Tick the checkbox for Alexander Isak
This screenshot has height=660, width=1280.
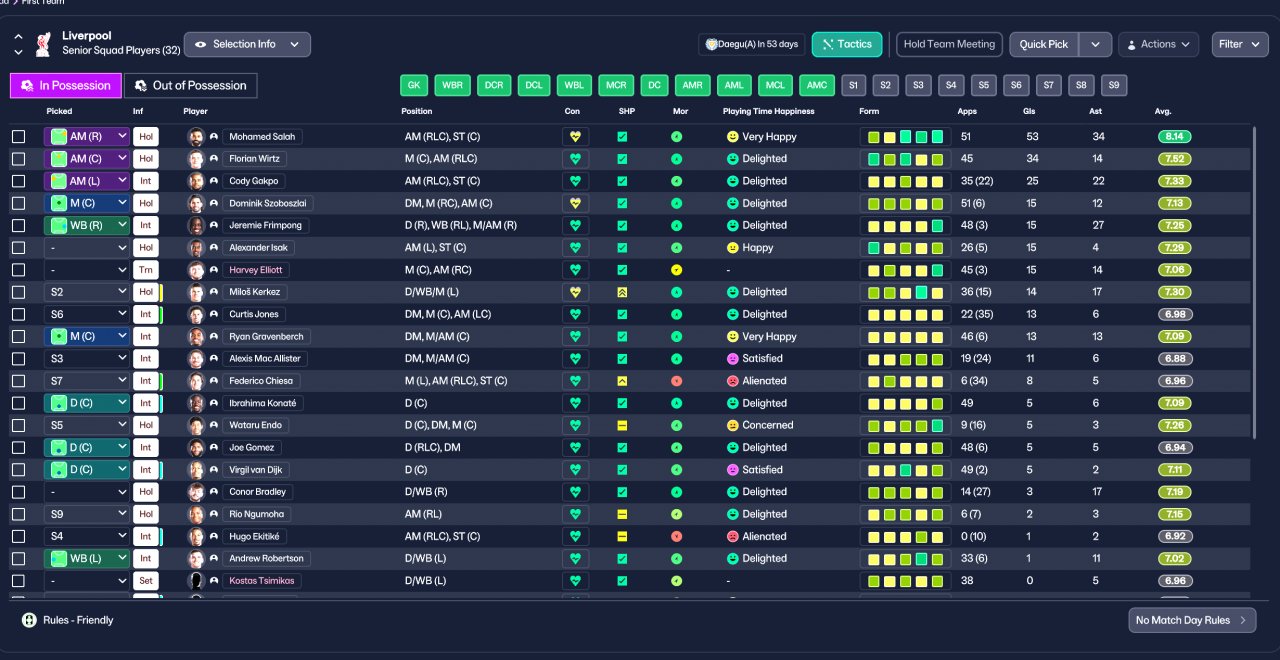coord(18,248)
